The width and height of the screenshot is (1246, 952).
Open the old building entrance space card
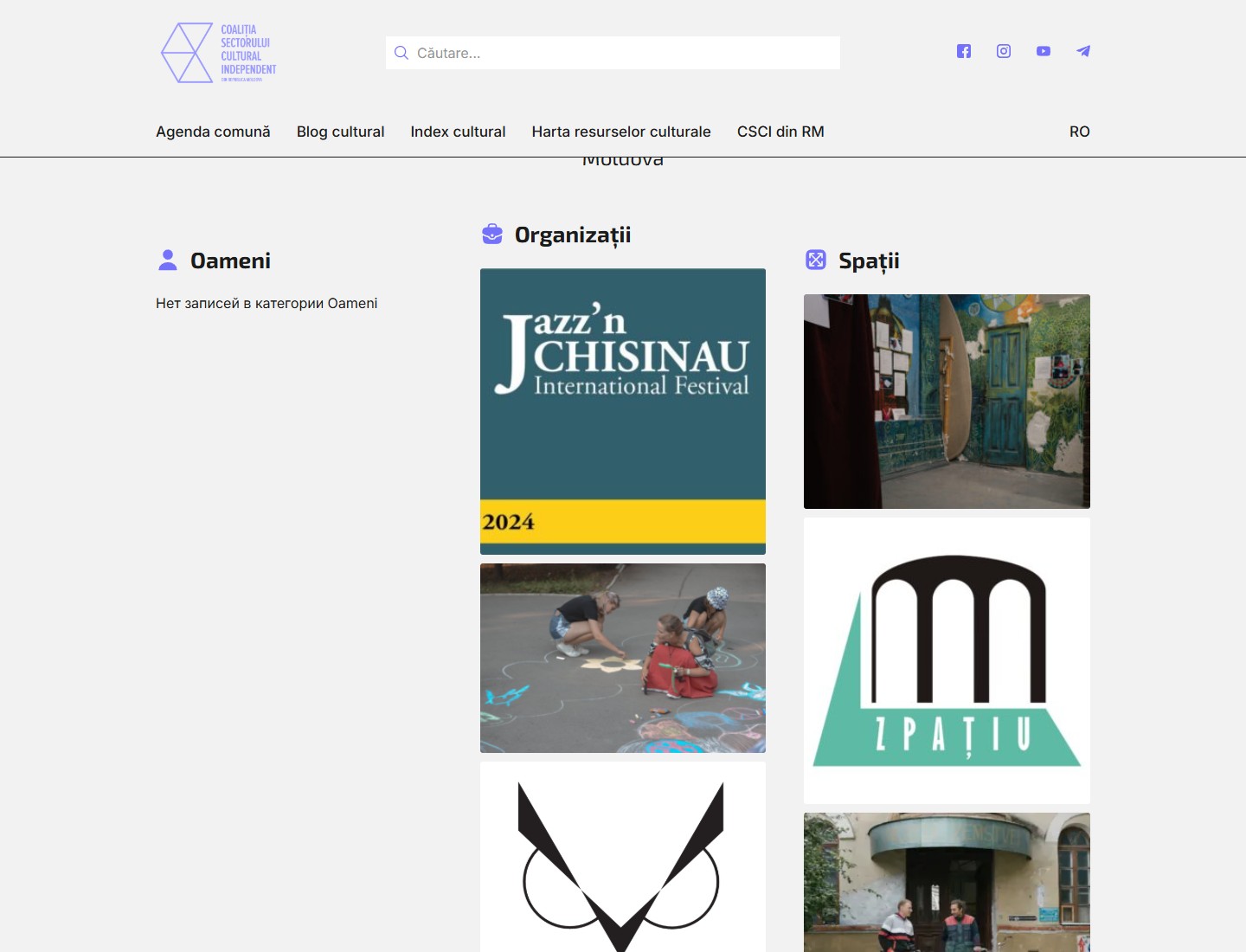(x=947, y=882)
